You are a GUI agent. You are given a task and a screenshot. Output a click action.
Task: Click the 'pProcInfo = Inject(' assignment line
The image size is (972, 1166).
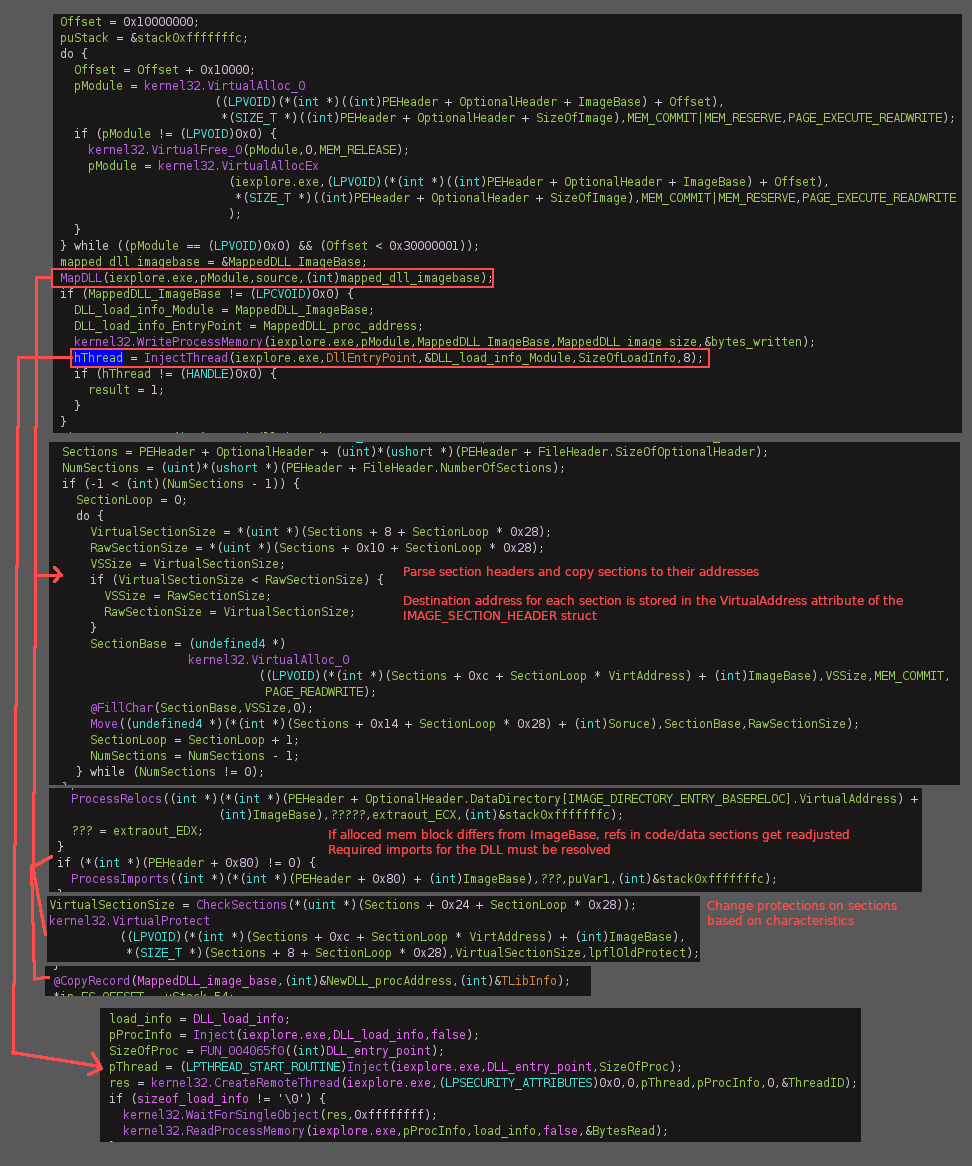click(294, 1034)
